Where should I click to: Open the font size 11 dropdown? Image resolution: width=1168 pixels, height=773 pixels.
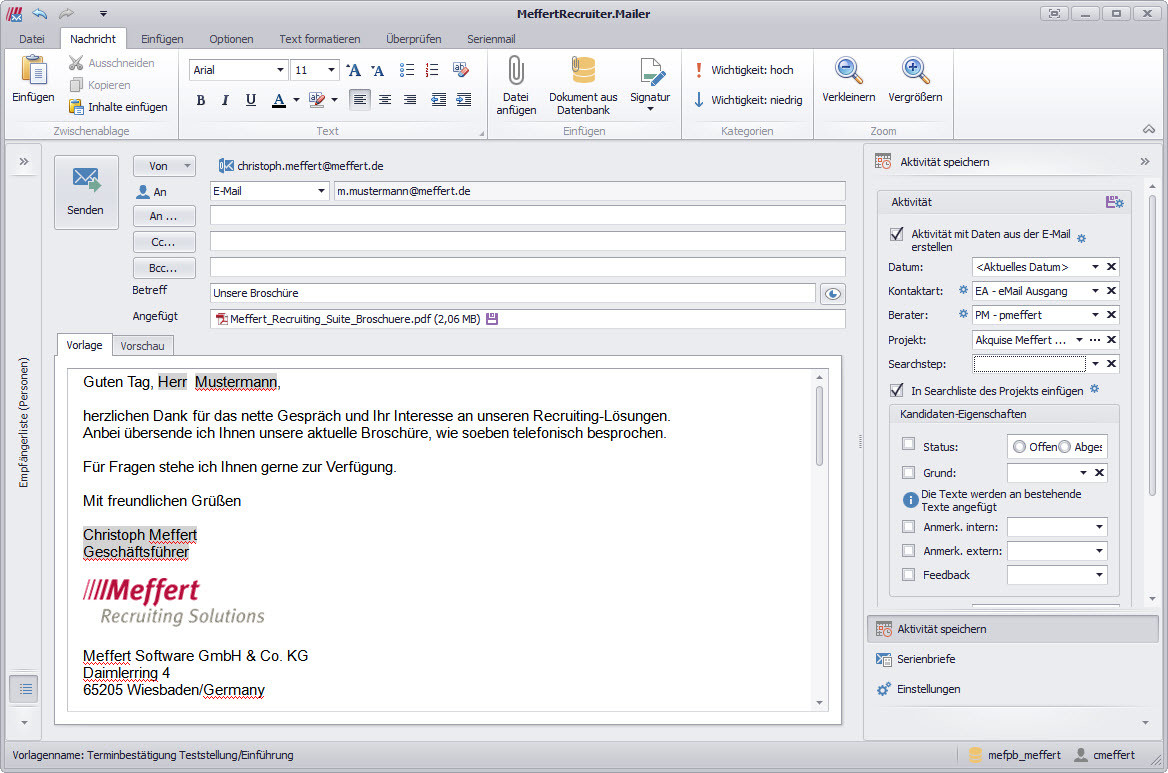point(331,70)
